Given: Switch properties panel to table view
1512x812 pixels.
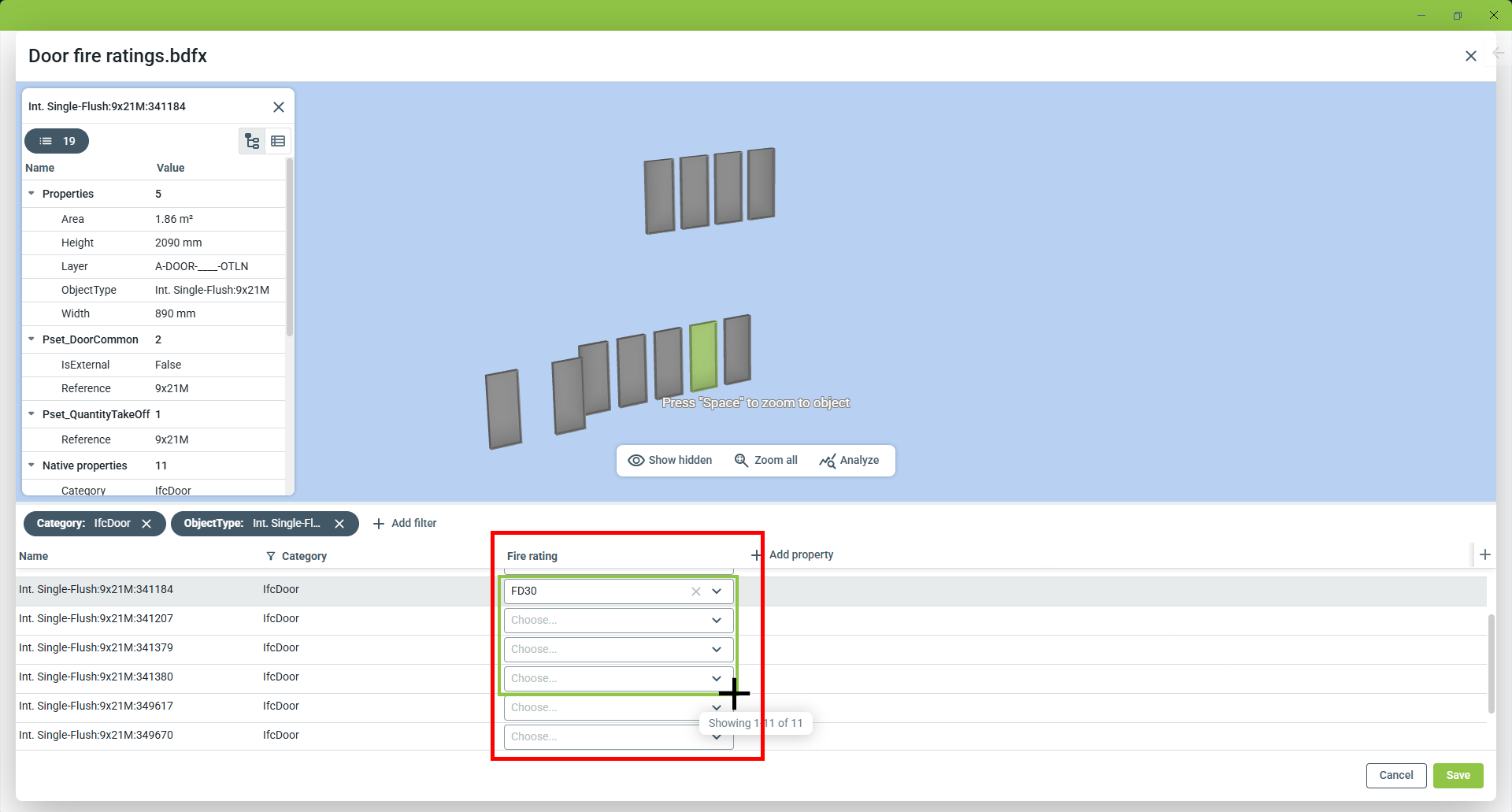Looking at the screenshot, I should click(x=278, y=141).
